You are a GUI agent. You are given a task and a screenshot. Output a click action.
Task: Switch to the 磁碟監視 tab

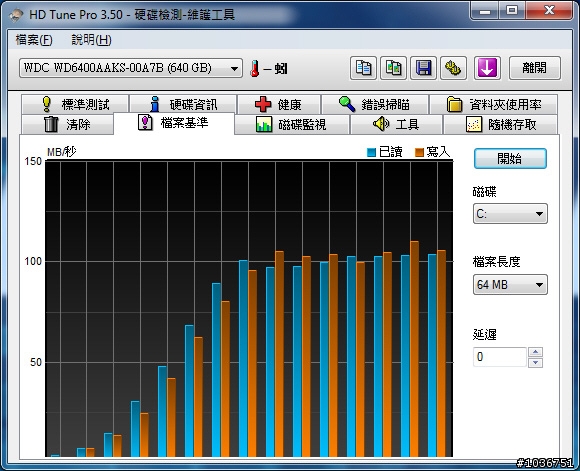(292, 124)
